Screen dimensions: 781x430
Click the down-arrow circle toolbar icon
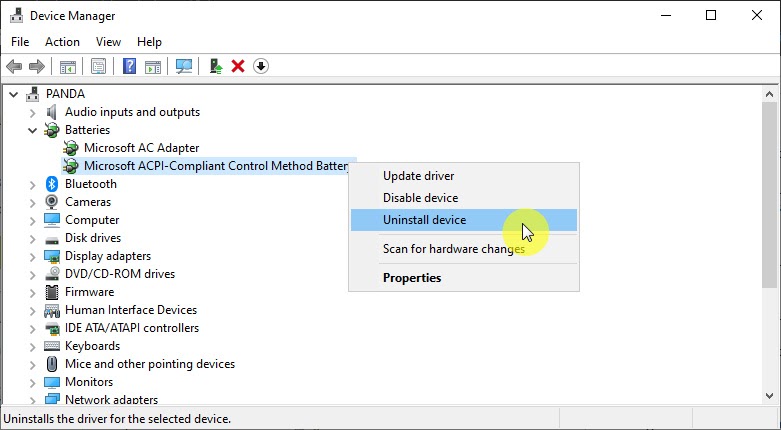coord(261,66)
